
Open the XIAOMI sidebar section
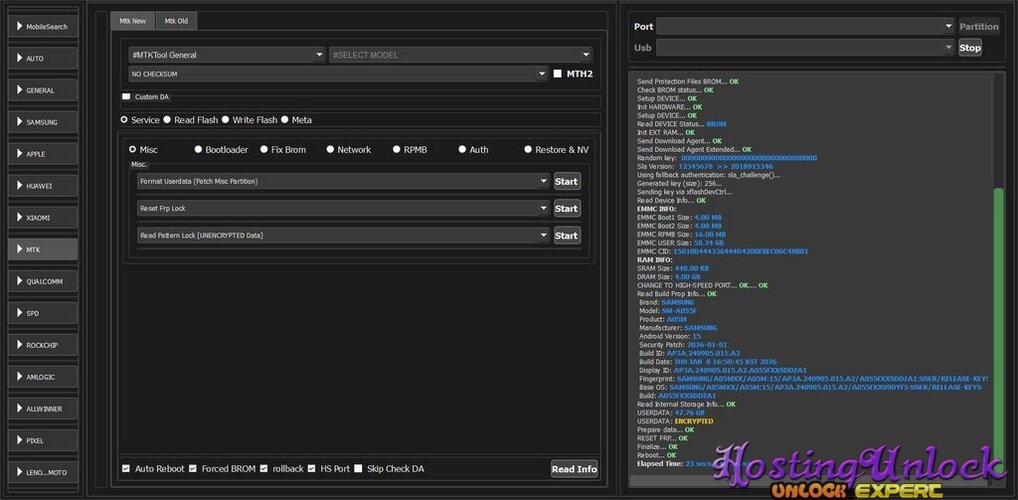pos(43,218)
